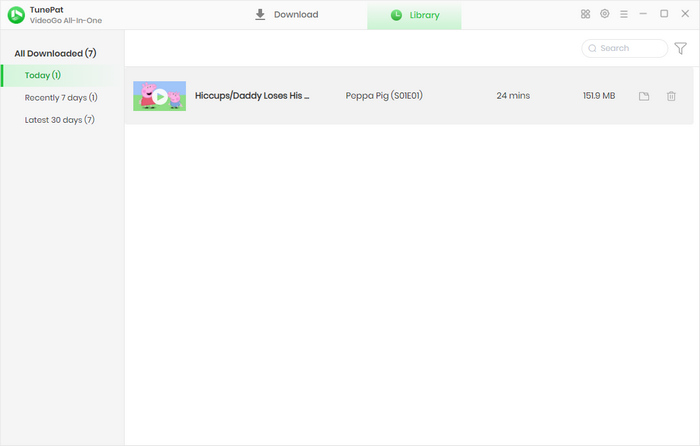Image resolution: width=700 pixels, height=446 pixels.
Task: Open the output folder for the downloaded video
Action: [644, 96]
